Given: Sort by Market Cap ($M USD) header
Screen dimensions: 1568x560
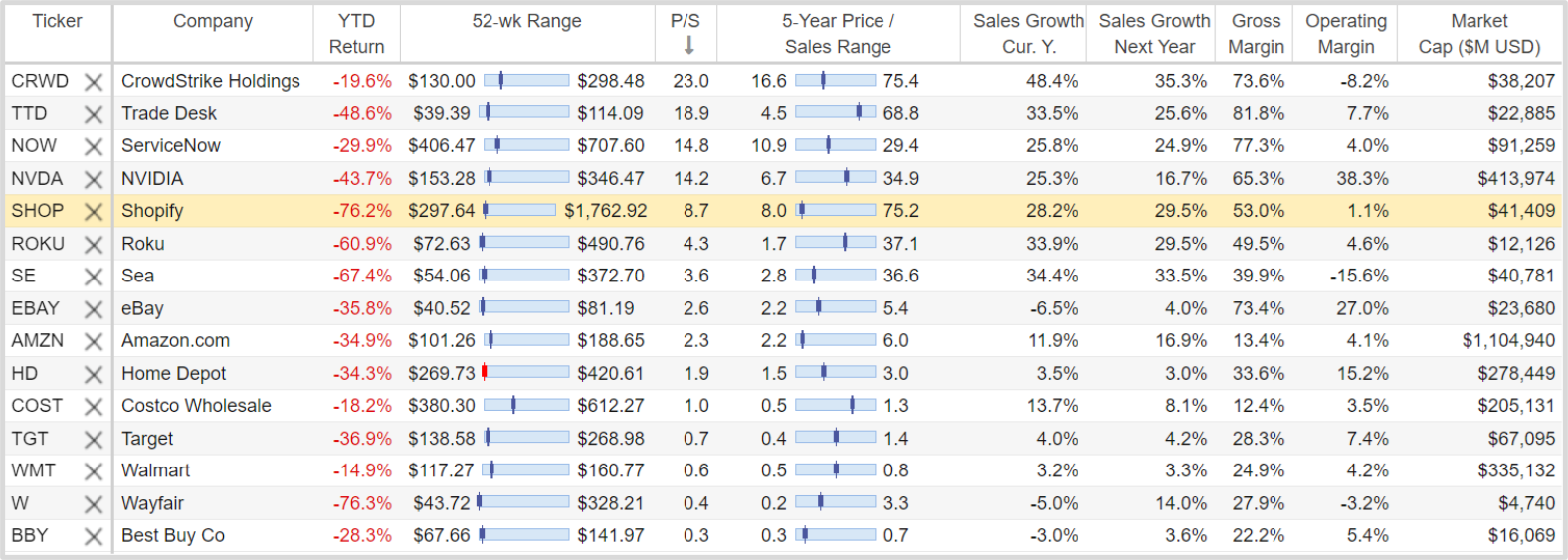Looking at the screenshot, I should [x=1479, y=34].
